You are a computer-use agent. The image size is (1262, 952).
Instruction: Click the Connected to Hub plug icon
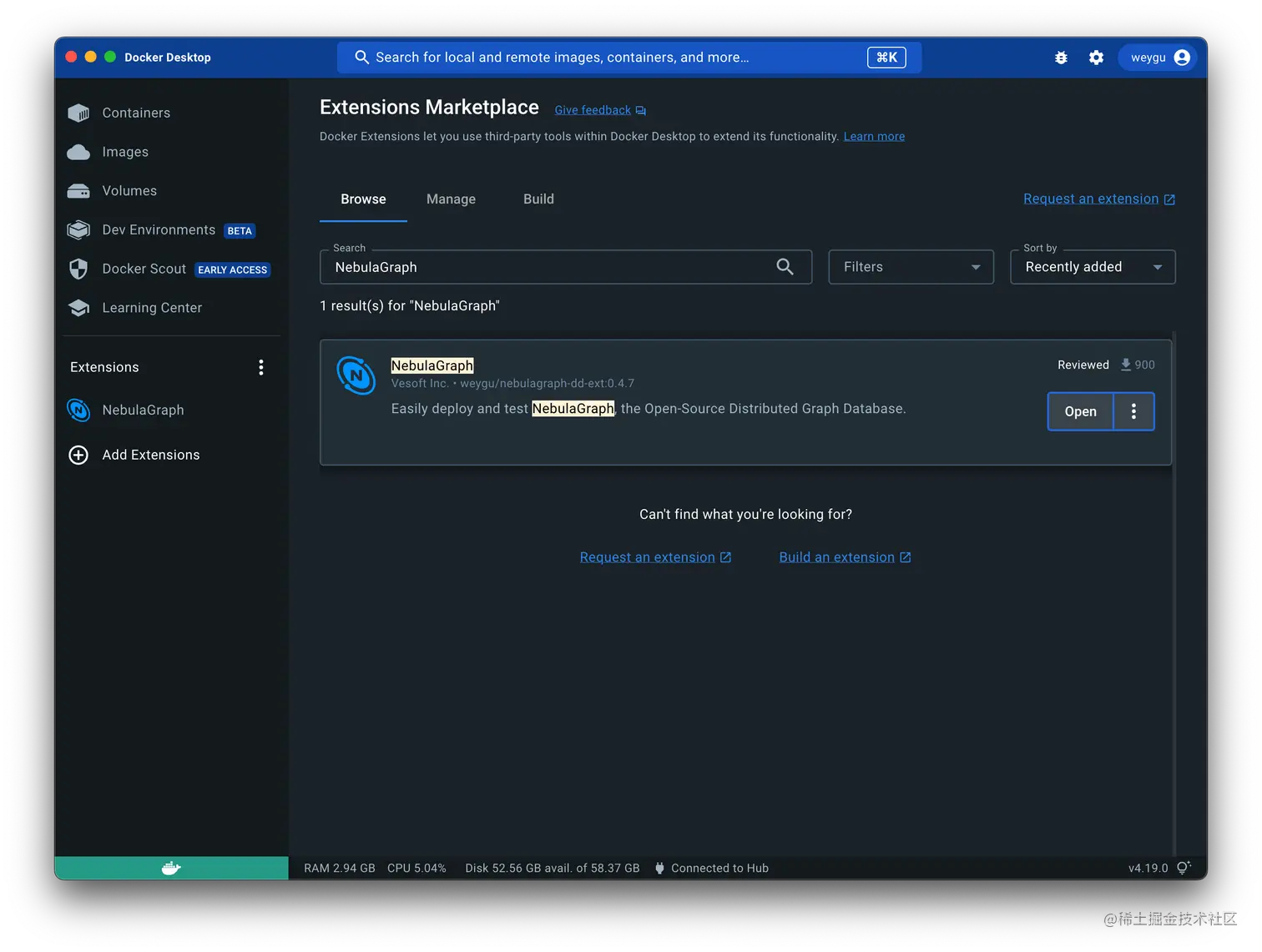click(x=659, y=869)
